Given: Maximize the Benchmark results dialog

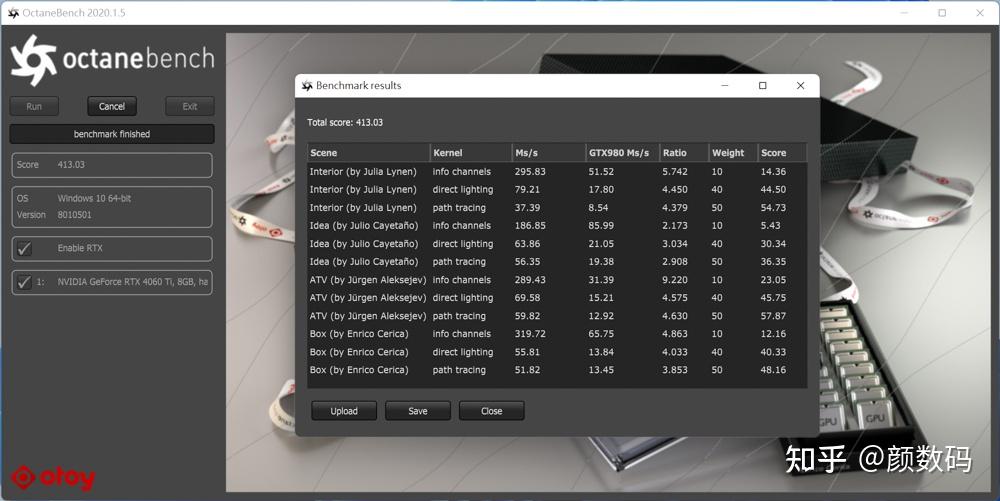Looking at the screenshot, I should coord(762,85).
